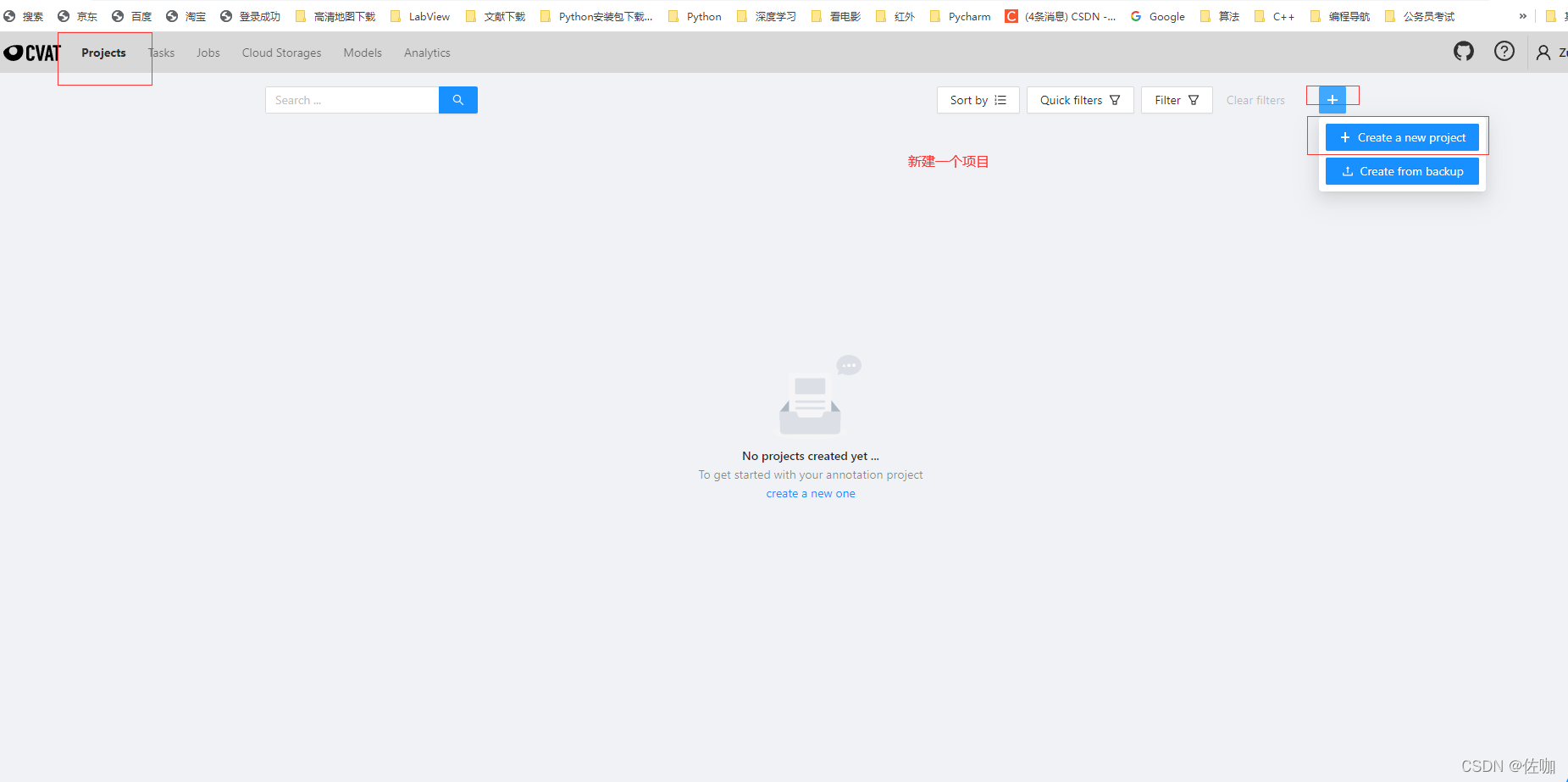Open the 登录成功 bookmark

pyautogui.click(x=251, y=16)
